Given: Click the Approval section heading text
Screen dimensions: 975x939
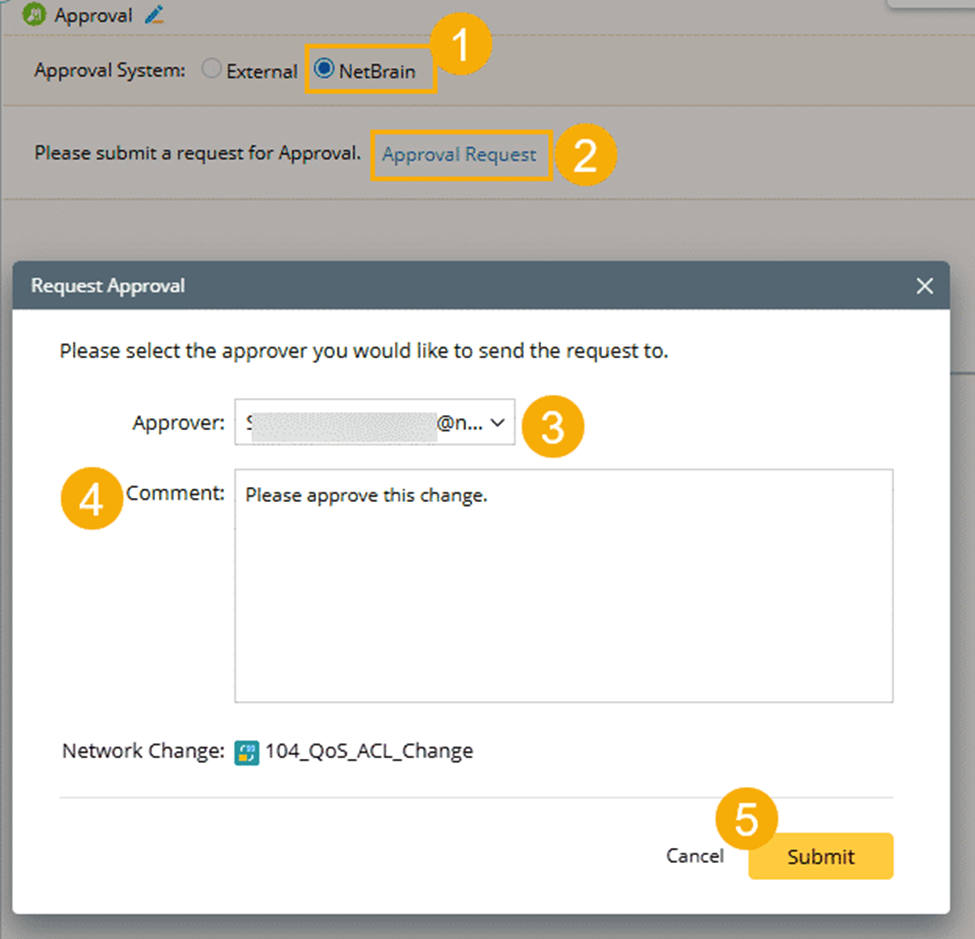Looking at the screenshot, I should 93,15.
